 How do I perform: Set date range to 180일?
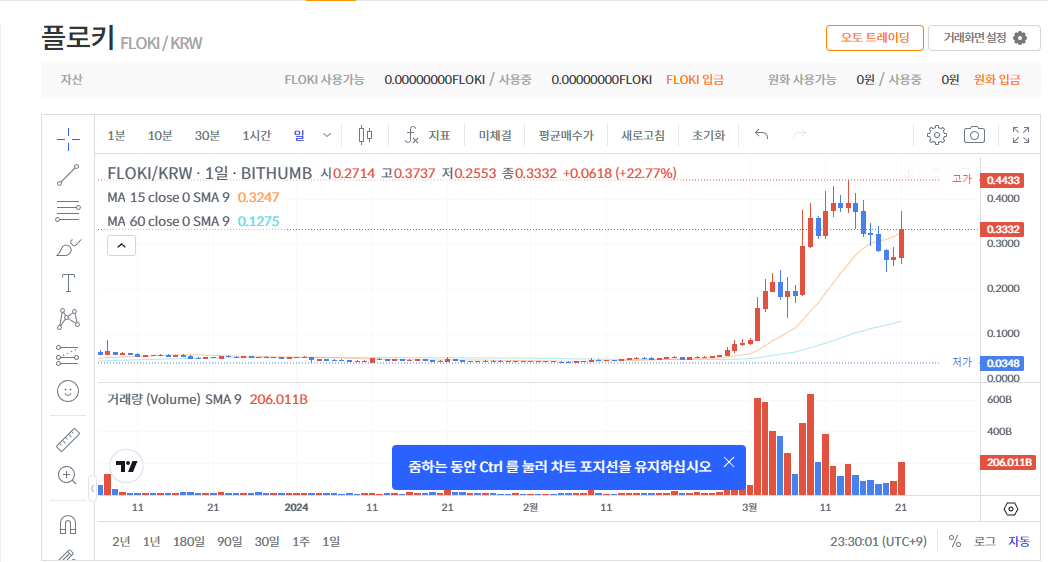pyautogui.click(x=189, y=541)
